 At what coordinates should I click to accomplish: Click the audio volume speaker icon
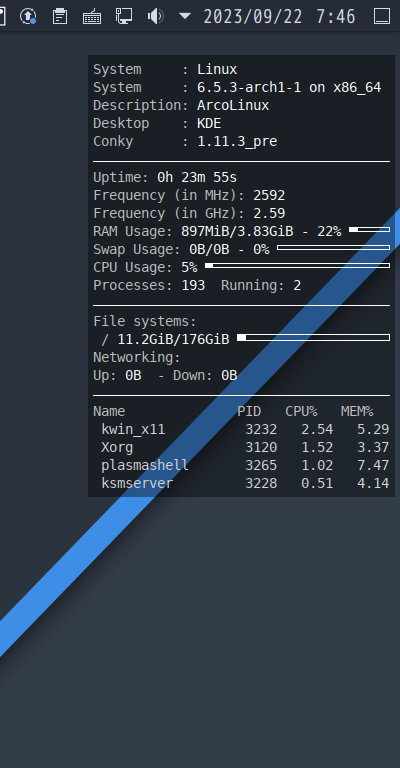point(155,16)
